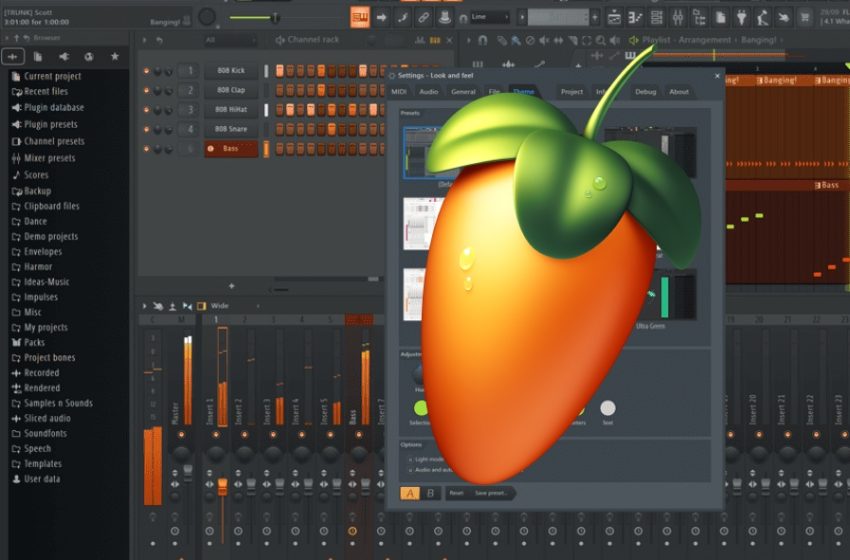This screenshot has width=850, height=560.
Task: Open the pattern selector box
Action: [x=558, y=17]
